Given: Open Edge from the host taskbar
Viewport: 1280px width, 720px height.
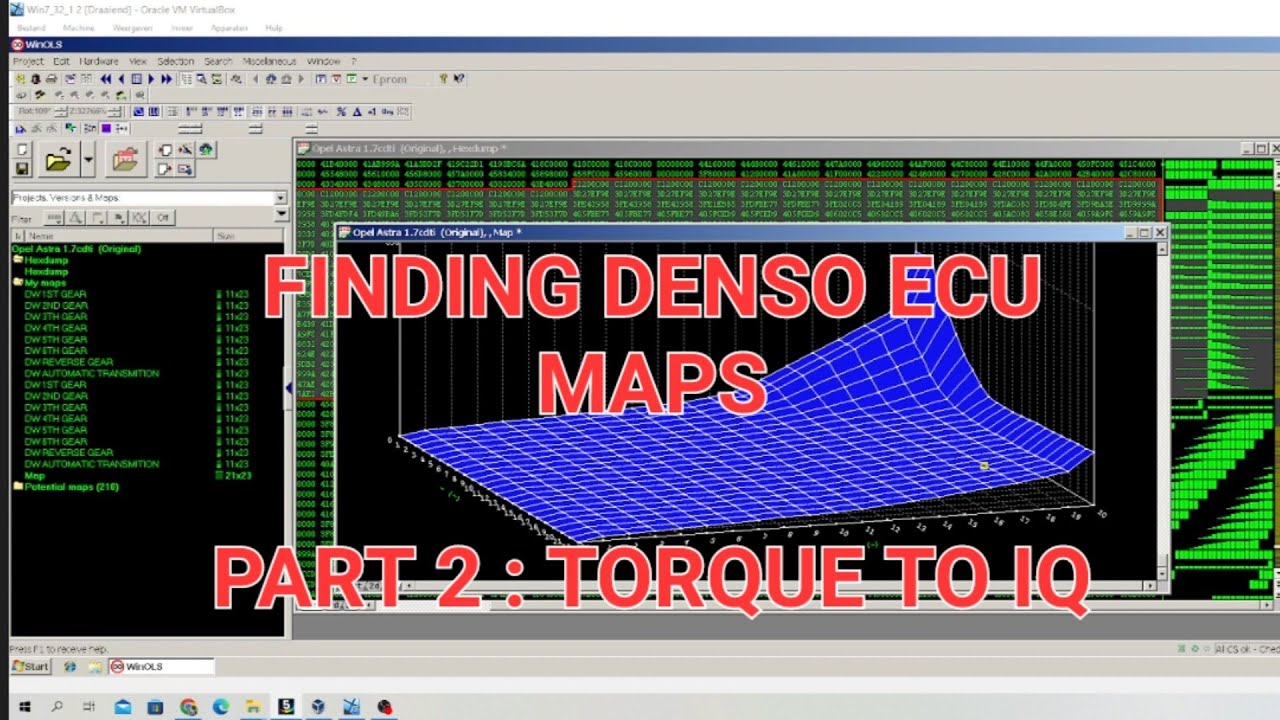Looking at the screenshot, I should pyautogui.click(x=220, y=707).
